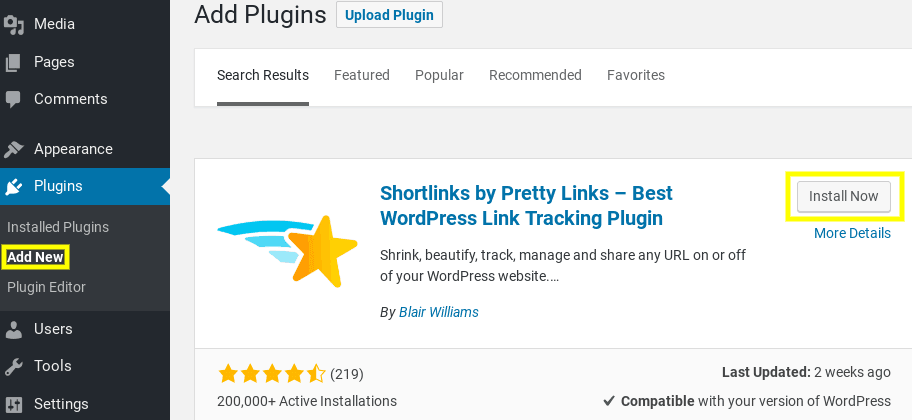Click the Settings sliders icon
This screenshot has height=420, width=912.
click(13, 404)
